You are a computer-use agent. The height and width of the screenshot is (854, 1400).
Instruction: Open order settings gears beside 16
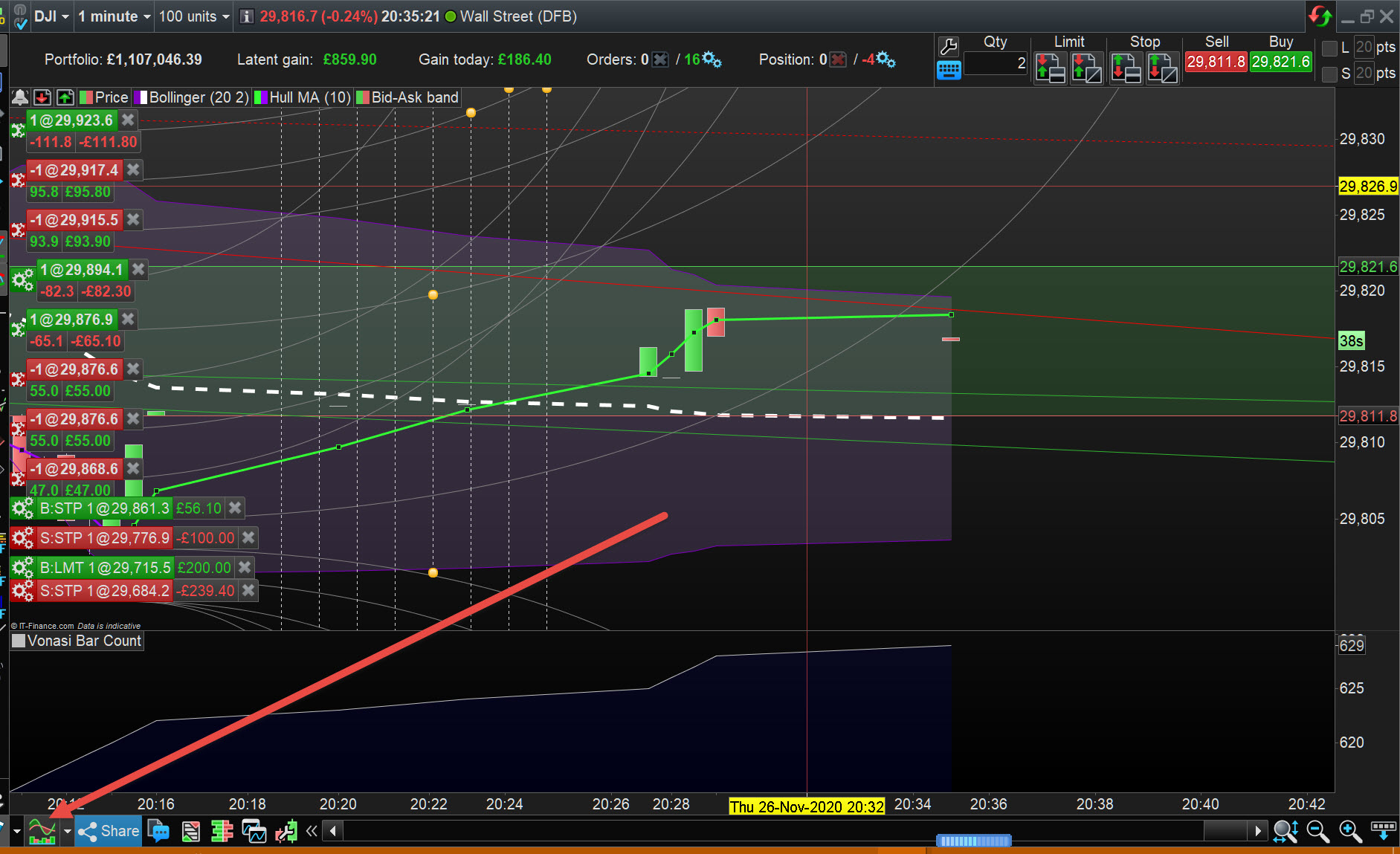(712, 59)
